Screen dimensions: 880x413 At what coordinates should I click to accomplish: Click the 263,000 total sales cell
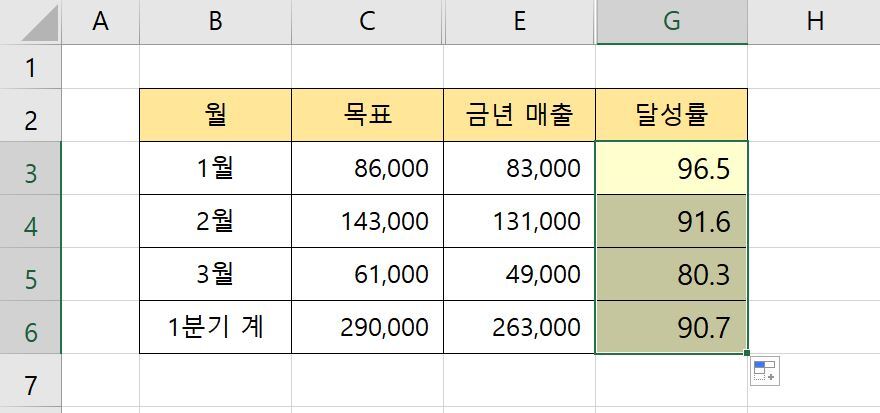click(520, 327)
